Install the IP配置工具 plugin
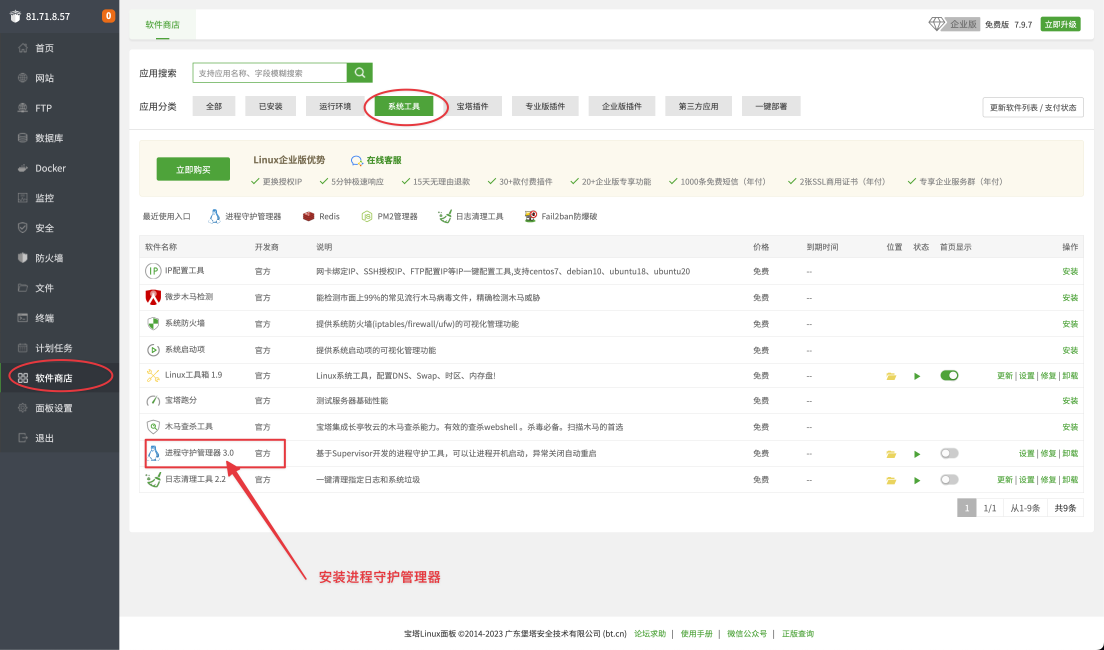This screenshot has width=1104, height=650. point(1070,272)
